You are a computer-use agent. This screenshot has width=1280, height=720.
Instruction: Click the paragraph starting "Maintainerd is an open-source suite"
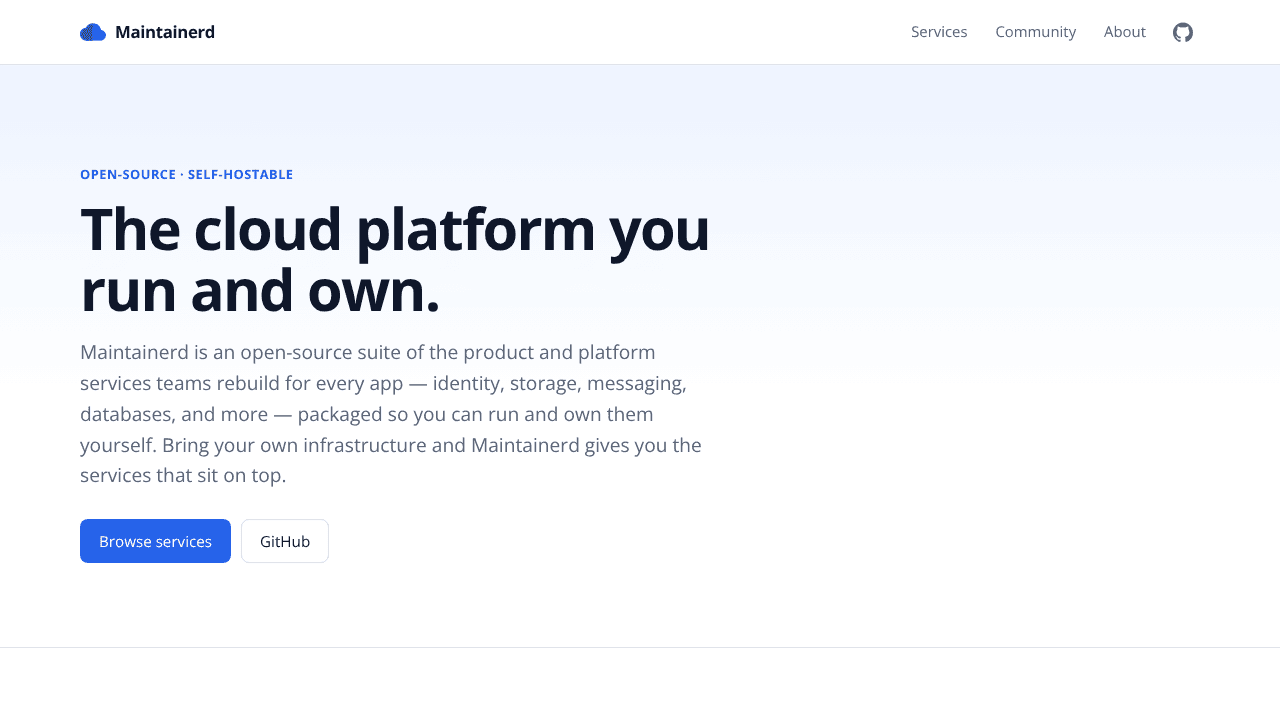392,414
